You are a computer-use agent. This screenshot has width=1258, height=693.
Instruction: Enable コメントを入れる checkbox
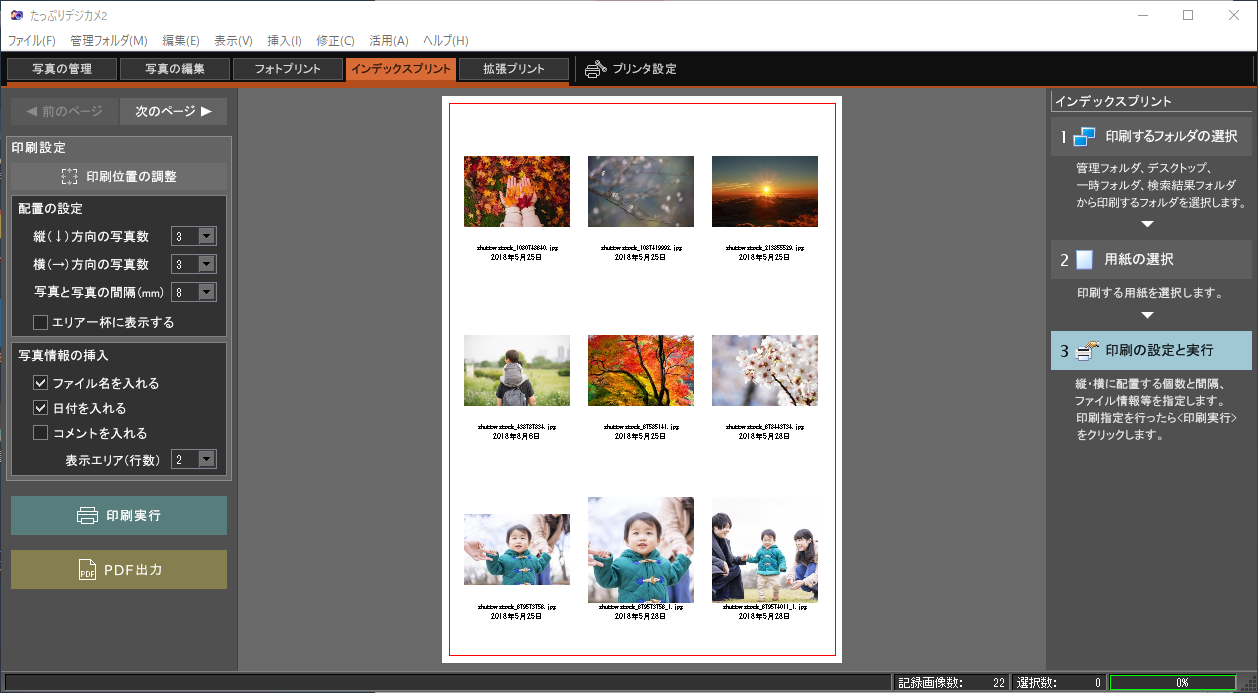point(41,433)
